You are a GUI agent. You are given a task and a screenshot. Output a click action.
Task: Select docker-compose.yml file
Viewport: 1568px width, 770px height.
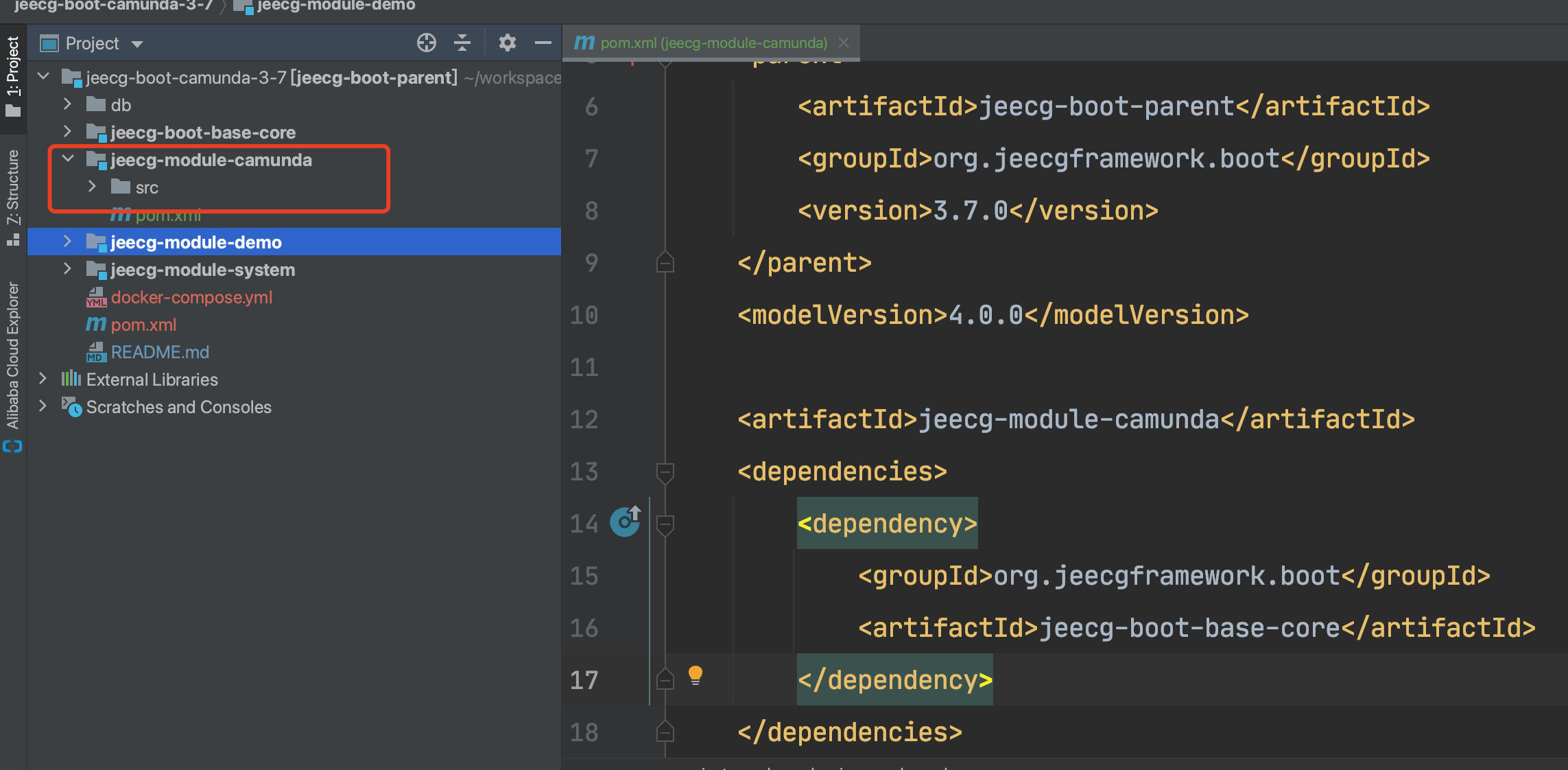tap(191, 297)
